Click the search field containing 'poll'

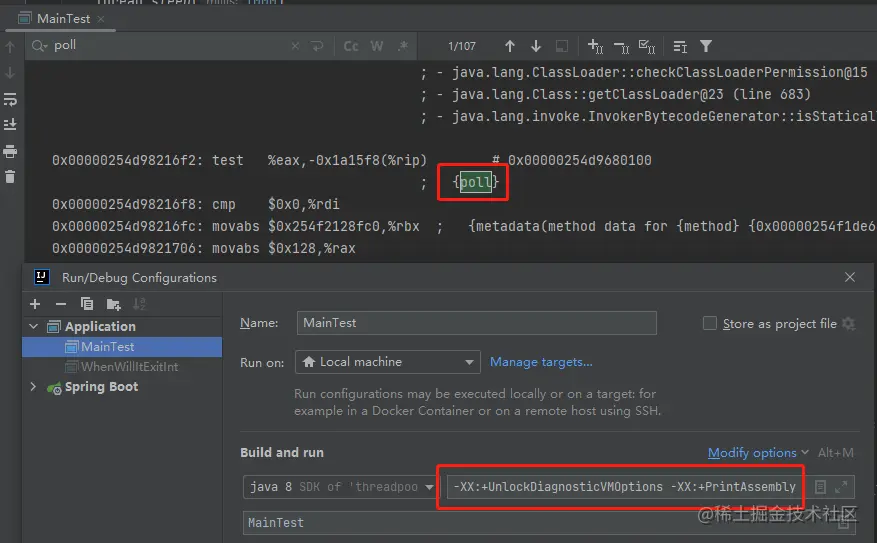click(x=168, y=46)
